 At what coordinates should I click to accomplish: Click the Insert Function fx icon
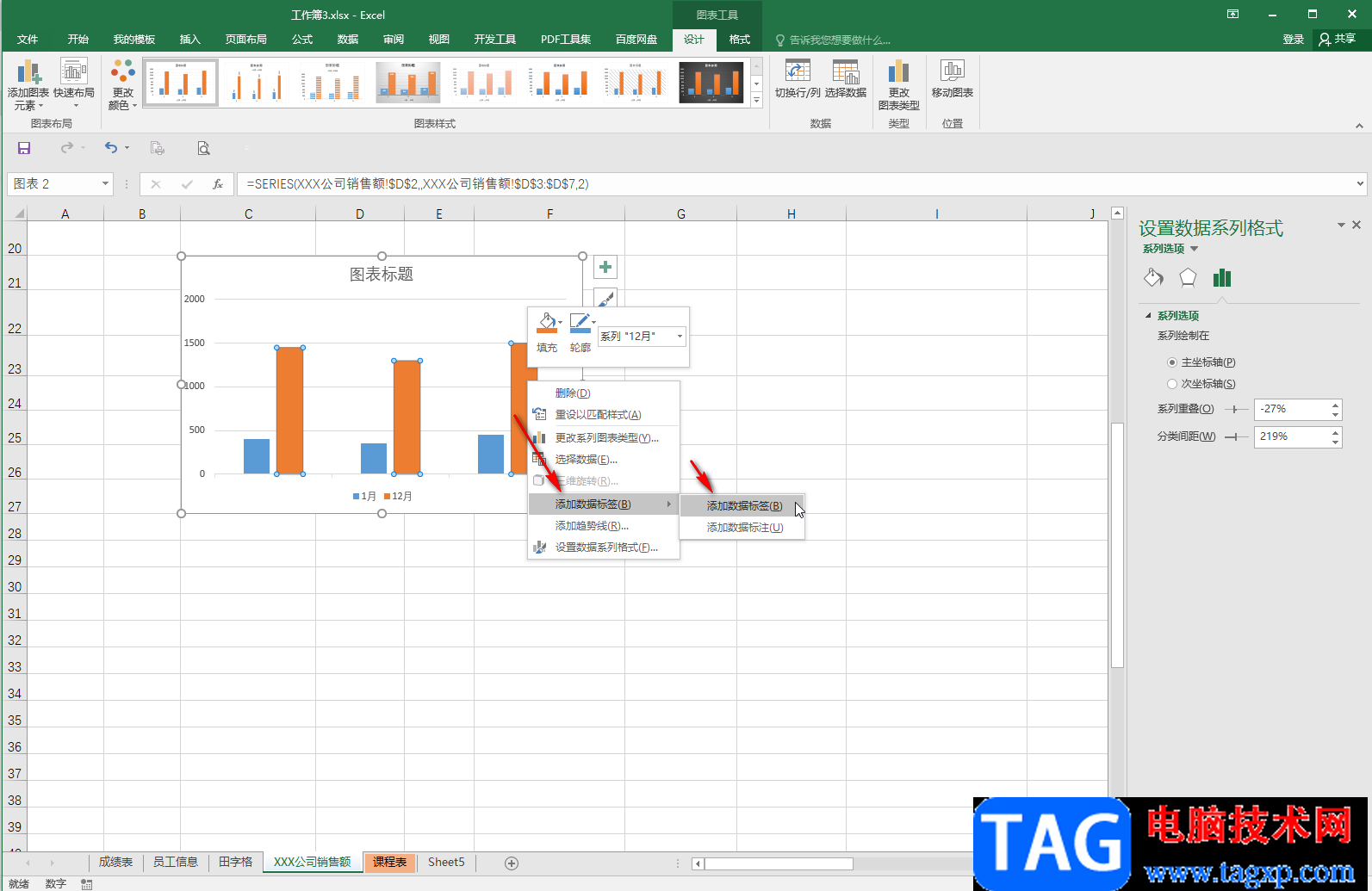[218, 184]
